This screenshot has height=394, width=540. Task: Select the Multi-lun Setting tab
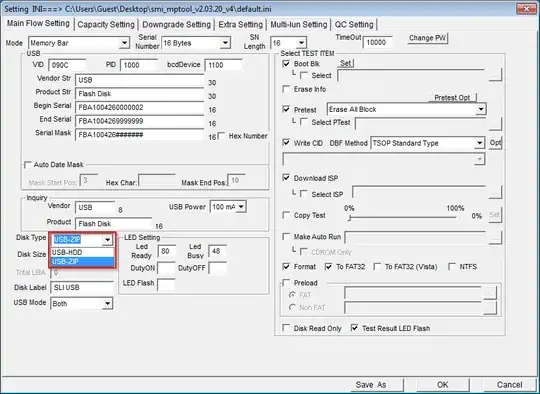click(x=299, y=24)
